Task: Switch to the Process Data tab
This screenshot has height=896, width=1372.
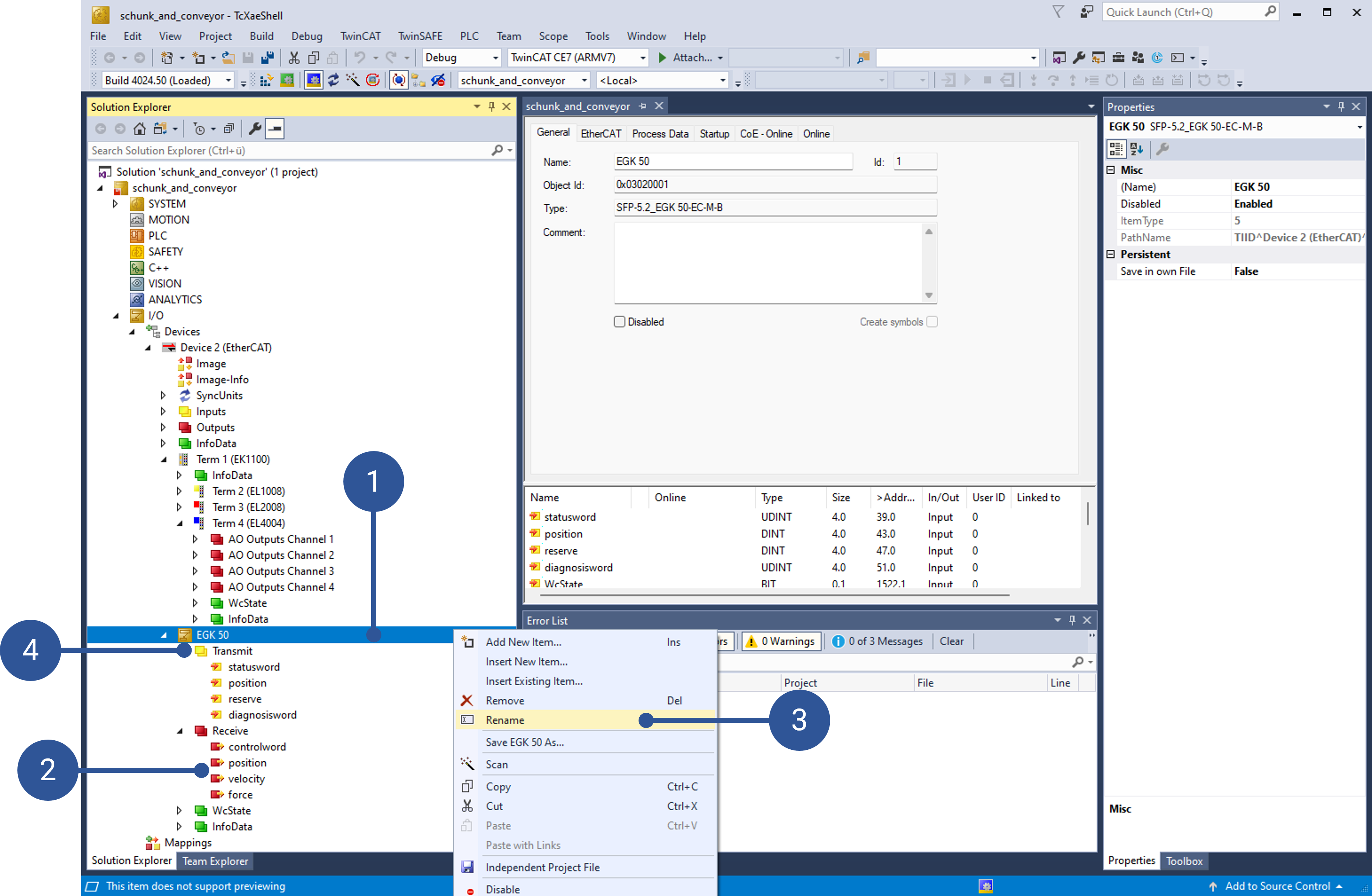Action: coord(660,134)
